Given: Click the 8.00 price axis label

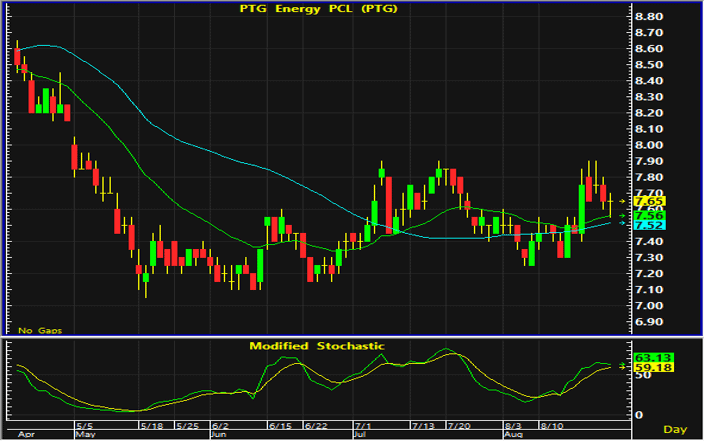Looking at the screenshot, I should coord(649,145).
